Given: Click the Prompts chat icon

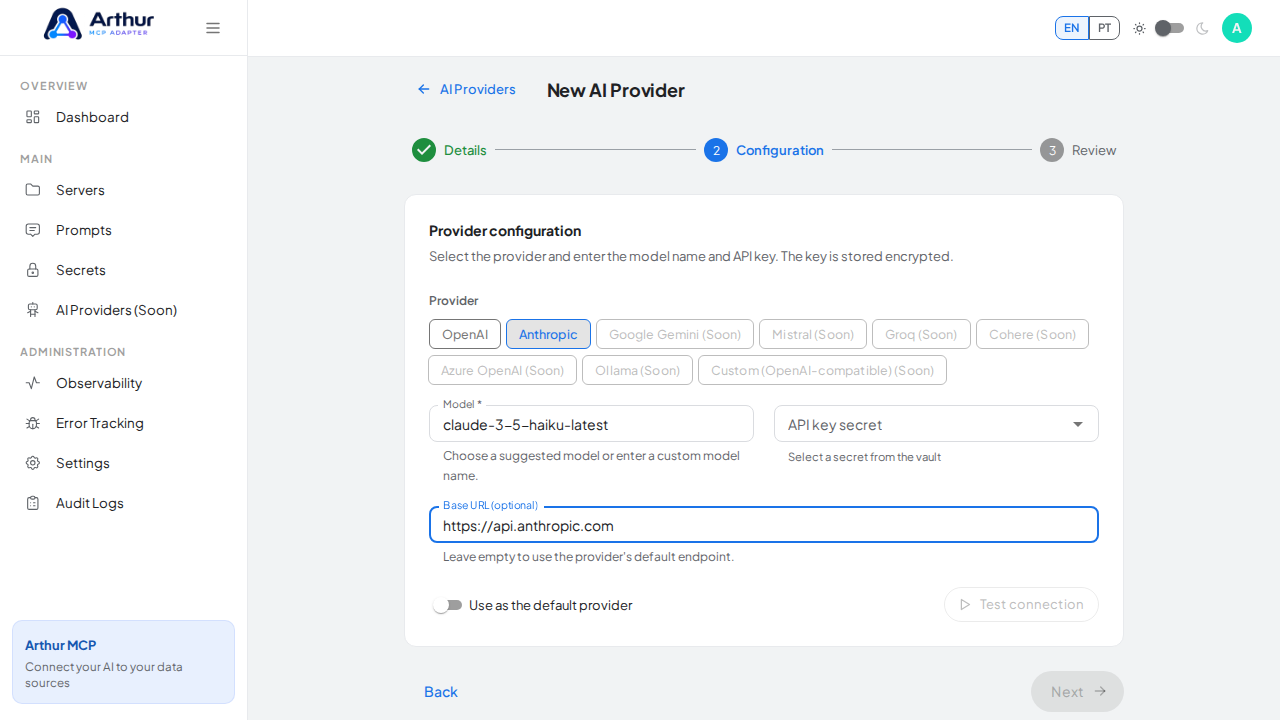Looking at the screenshot, I should 33,230.
